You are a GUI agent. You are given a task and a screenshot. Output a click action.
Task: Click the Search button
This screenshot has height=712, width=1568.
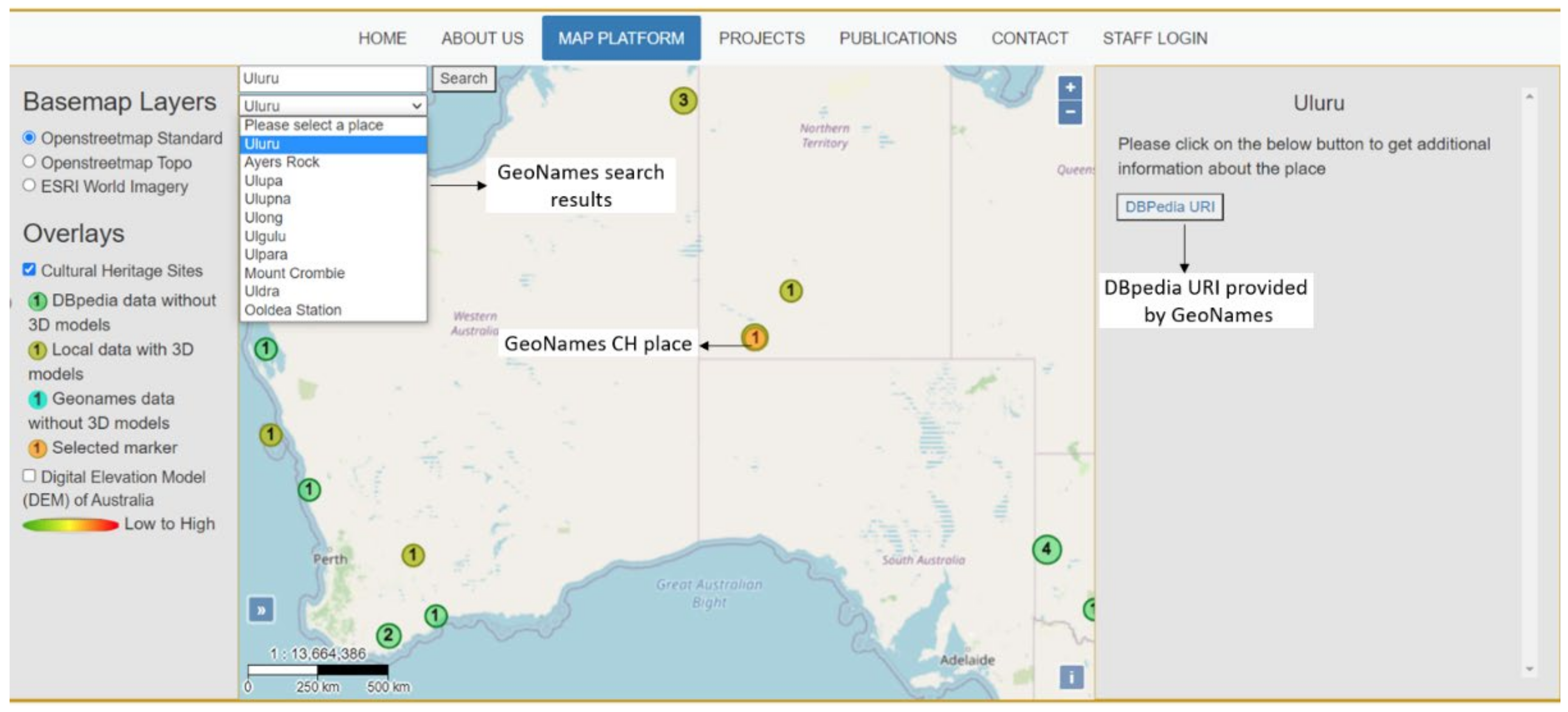coord(463,79)
